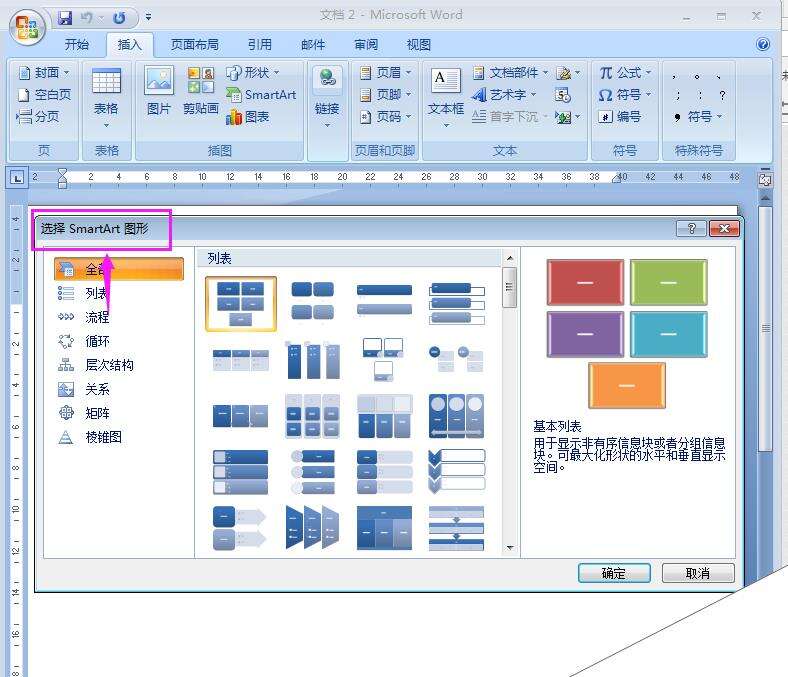Click the 编号 number insert button

coord(619,117)
